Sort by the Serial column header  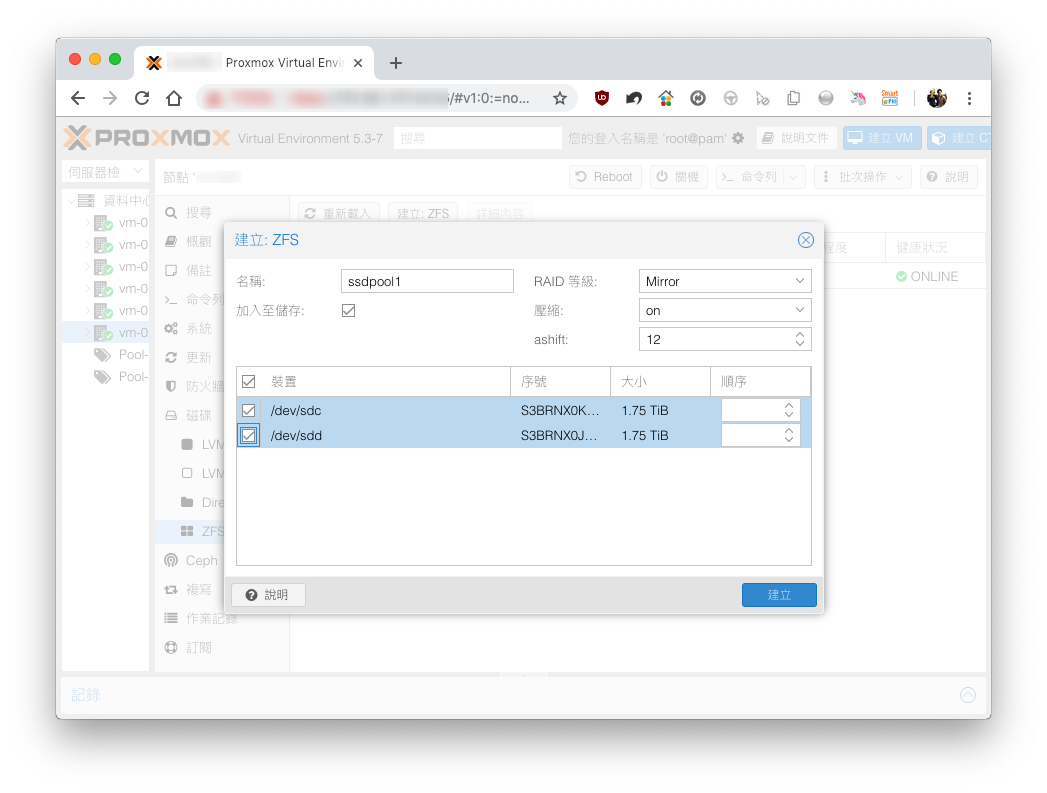pyautogui.click(x=560, y=382)
